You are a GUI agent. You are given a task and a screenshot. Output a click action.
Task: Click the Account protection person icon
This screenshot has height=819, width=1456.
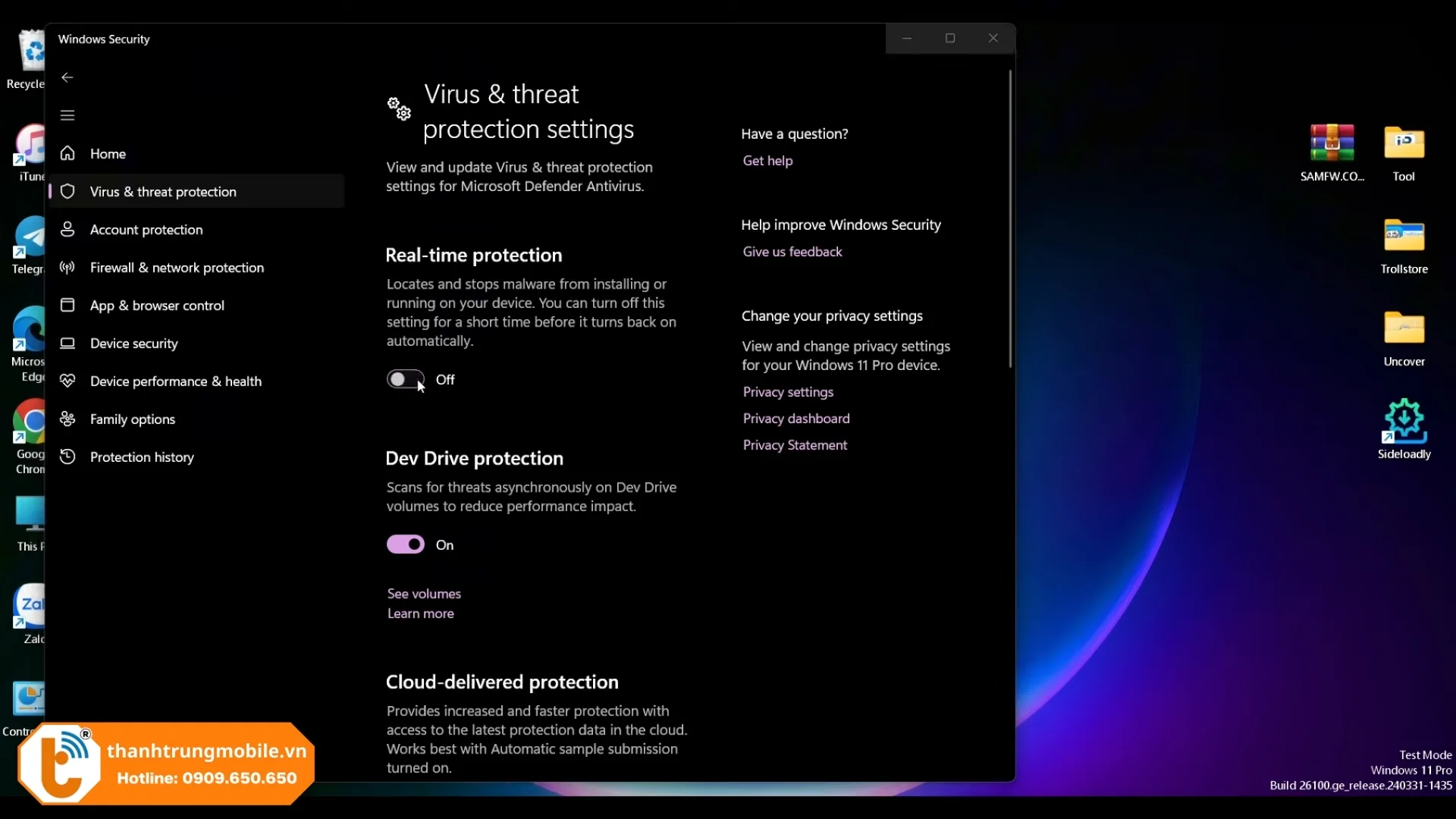[x=67, y=229]
